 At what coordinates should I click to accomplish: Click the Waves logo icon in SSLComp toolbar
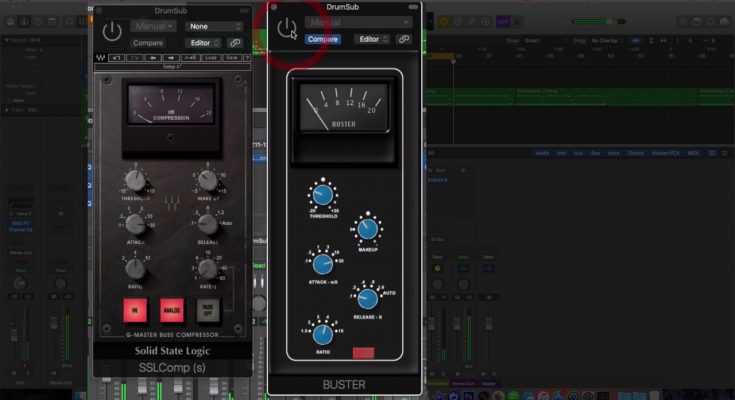pyautogui.click(x=101, y=58)
